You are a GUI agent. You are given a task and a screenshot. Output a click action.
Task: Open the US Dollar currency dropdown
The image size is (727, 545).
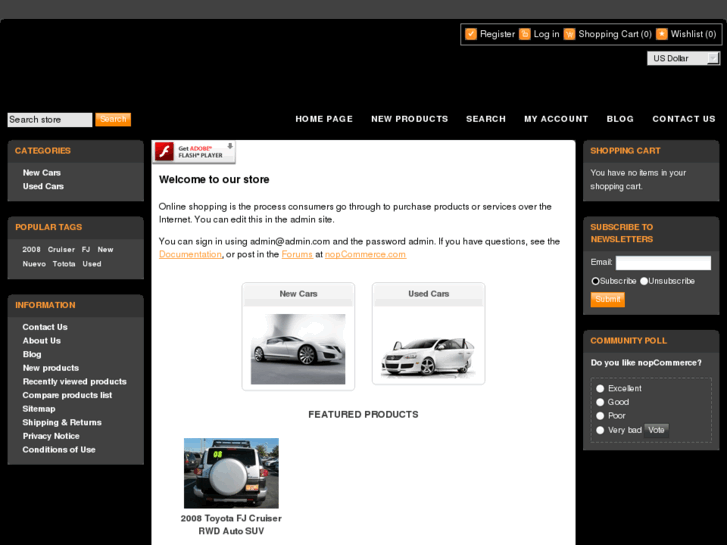[683, 58]
